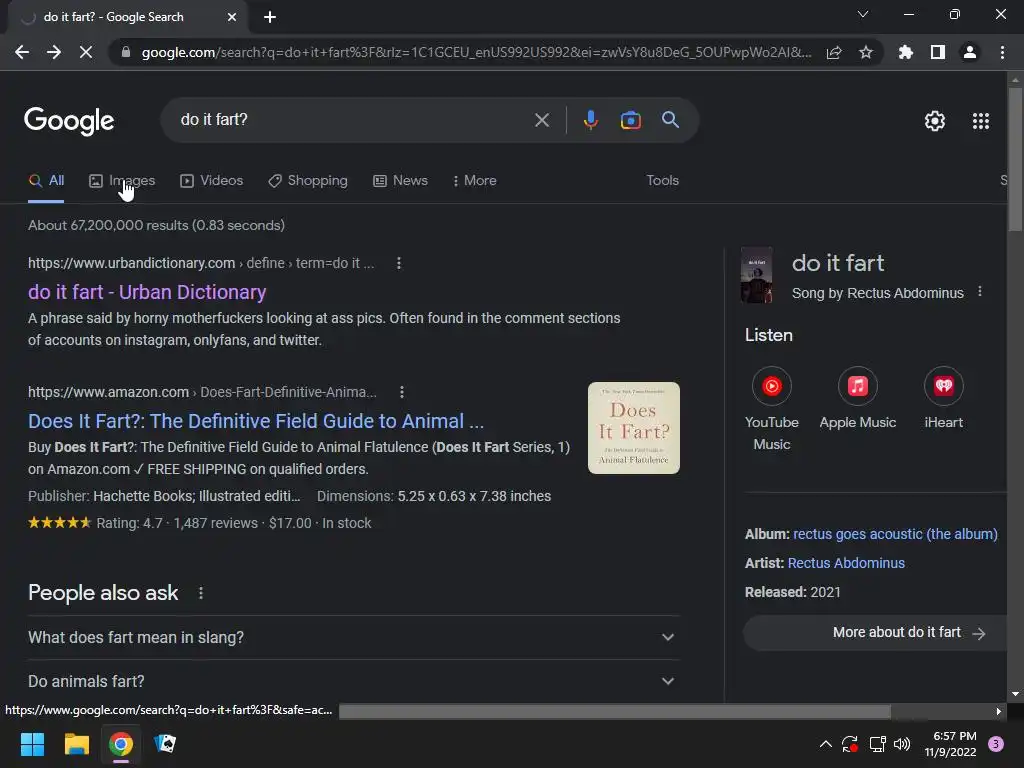Click the horizontal scrollbar at page bottom
The height and width of the screenshot is (768, 1024).
point(615,711)
